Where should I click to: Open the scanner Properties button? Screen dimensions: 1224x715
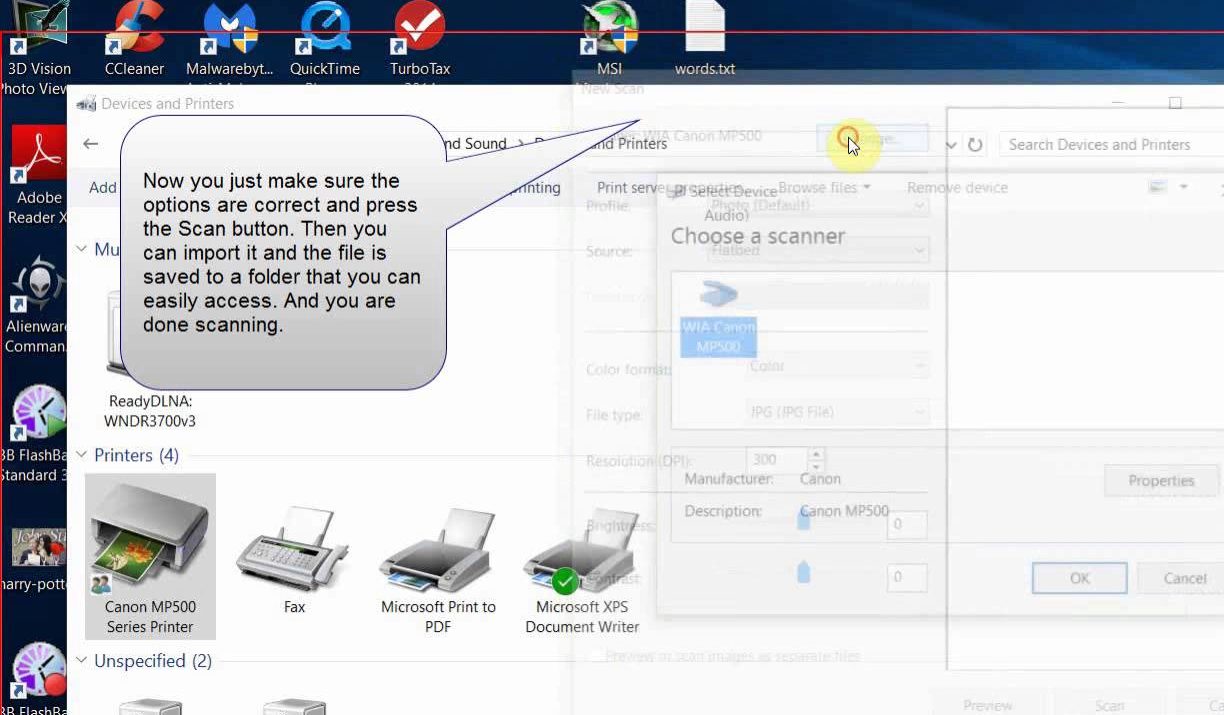1161,481
